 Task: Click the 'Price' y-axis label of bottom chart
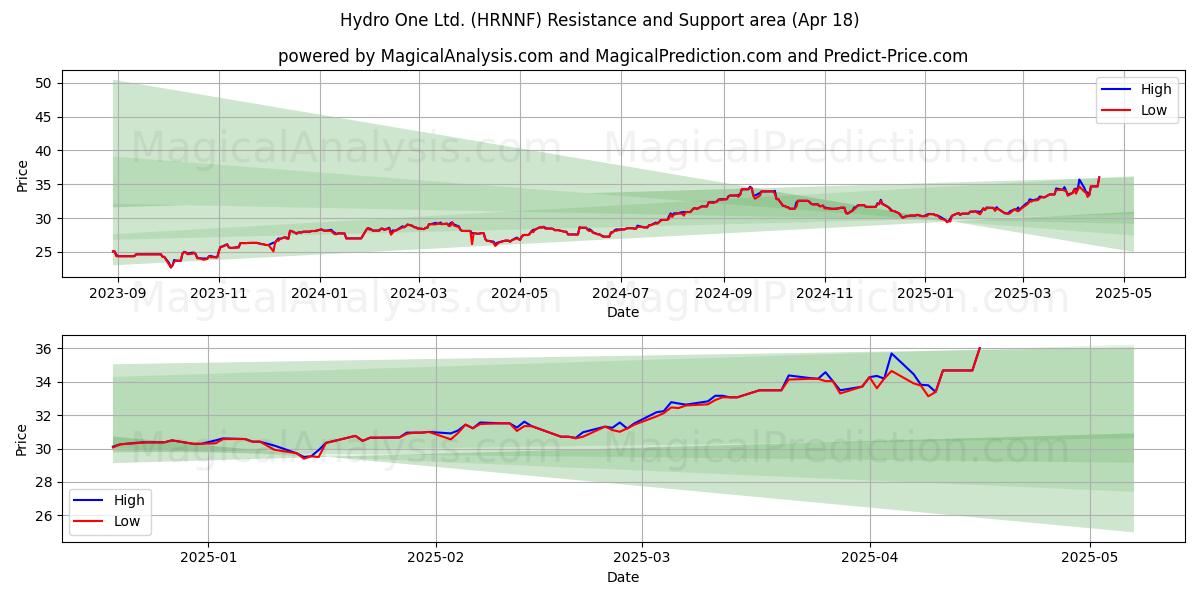coord(22,439)
